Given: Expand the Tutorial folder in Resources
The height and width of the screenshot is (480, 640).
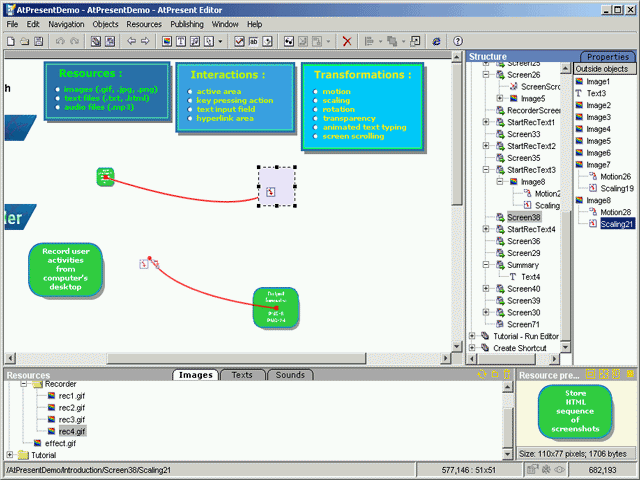Looking at the screenshot, I should click(x=10, y=455).
